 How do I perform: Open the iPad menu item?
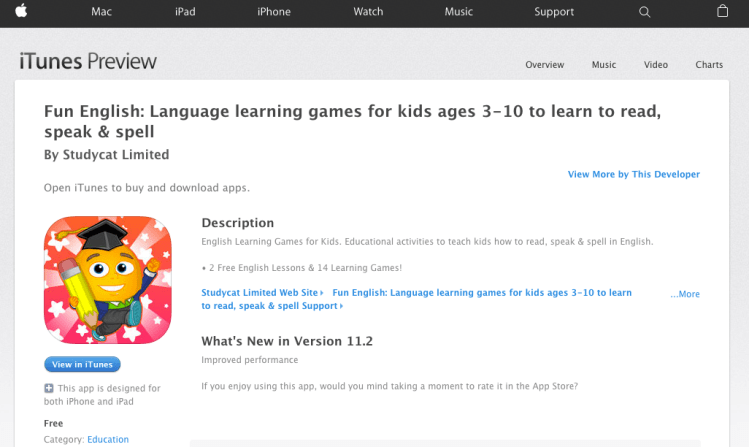tap(185, 12)
